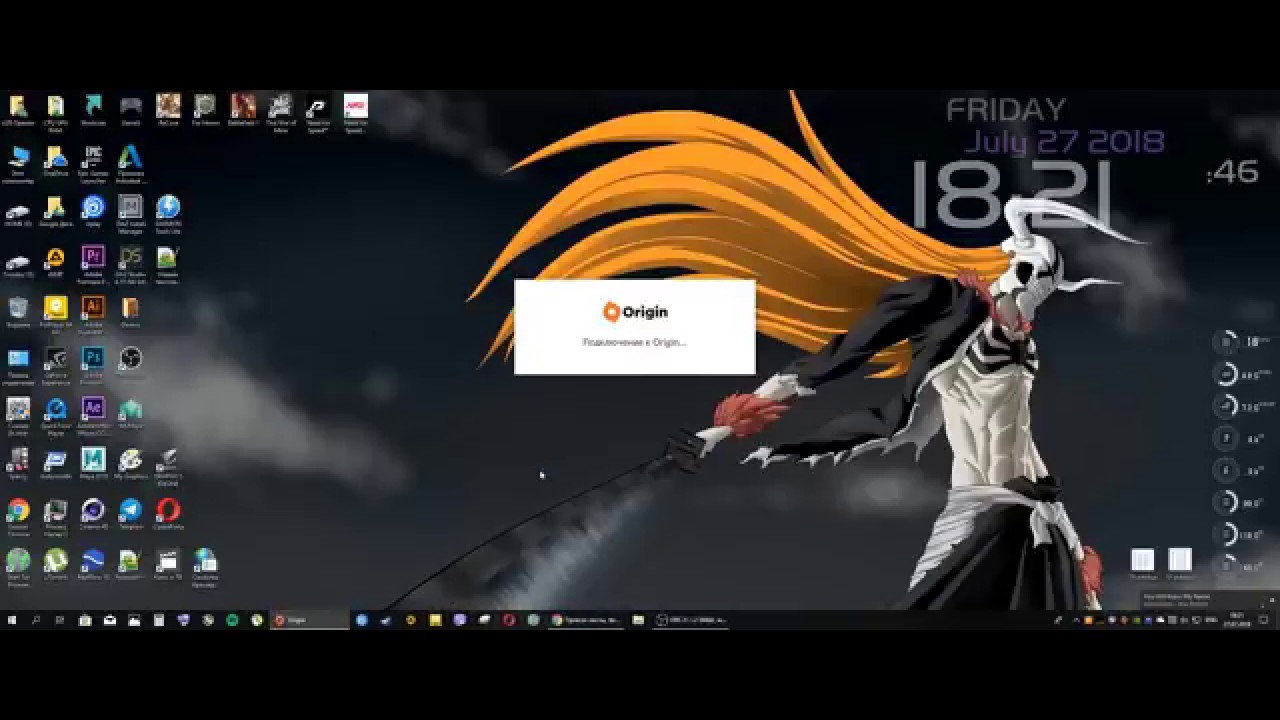Click the taskbar clock and date
Image resolution: width=1280 pixels, height=720 pixels.
(1236, 620)
